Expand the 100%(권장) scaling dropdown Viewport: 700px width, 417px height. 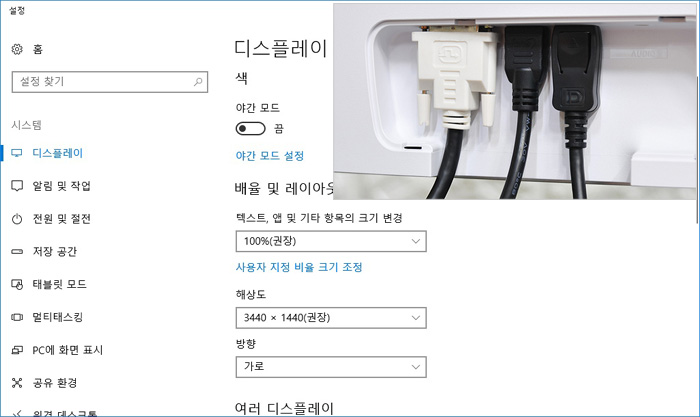(x=331, y=241)
